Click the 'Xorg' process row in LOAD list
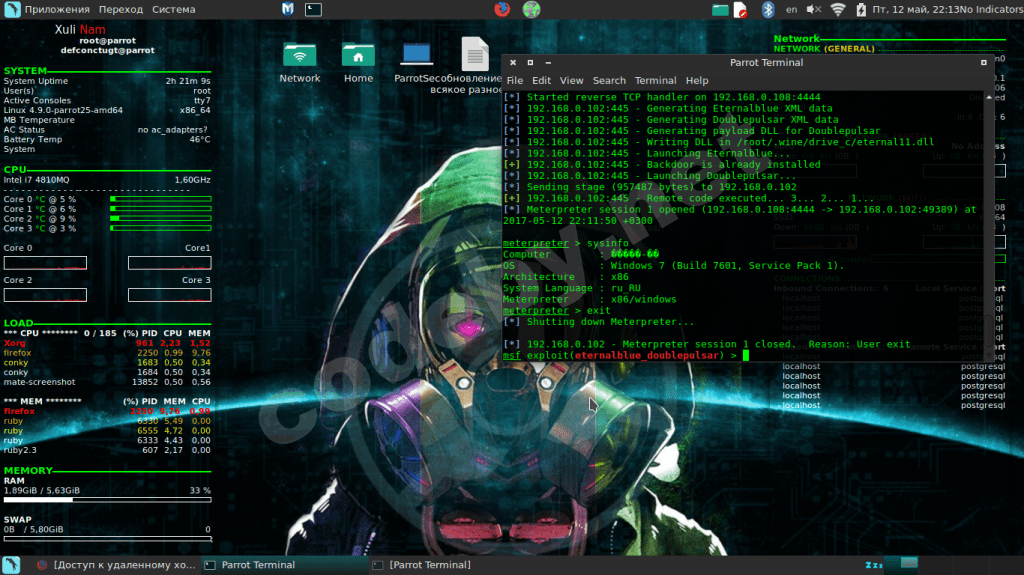Screen dimensions: 1024x575 (x=107, y=343)
